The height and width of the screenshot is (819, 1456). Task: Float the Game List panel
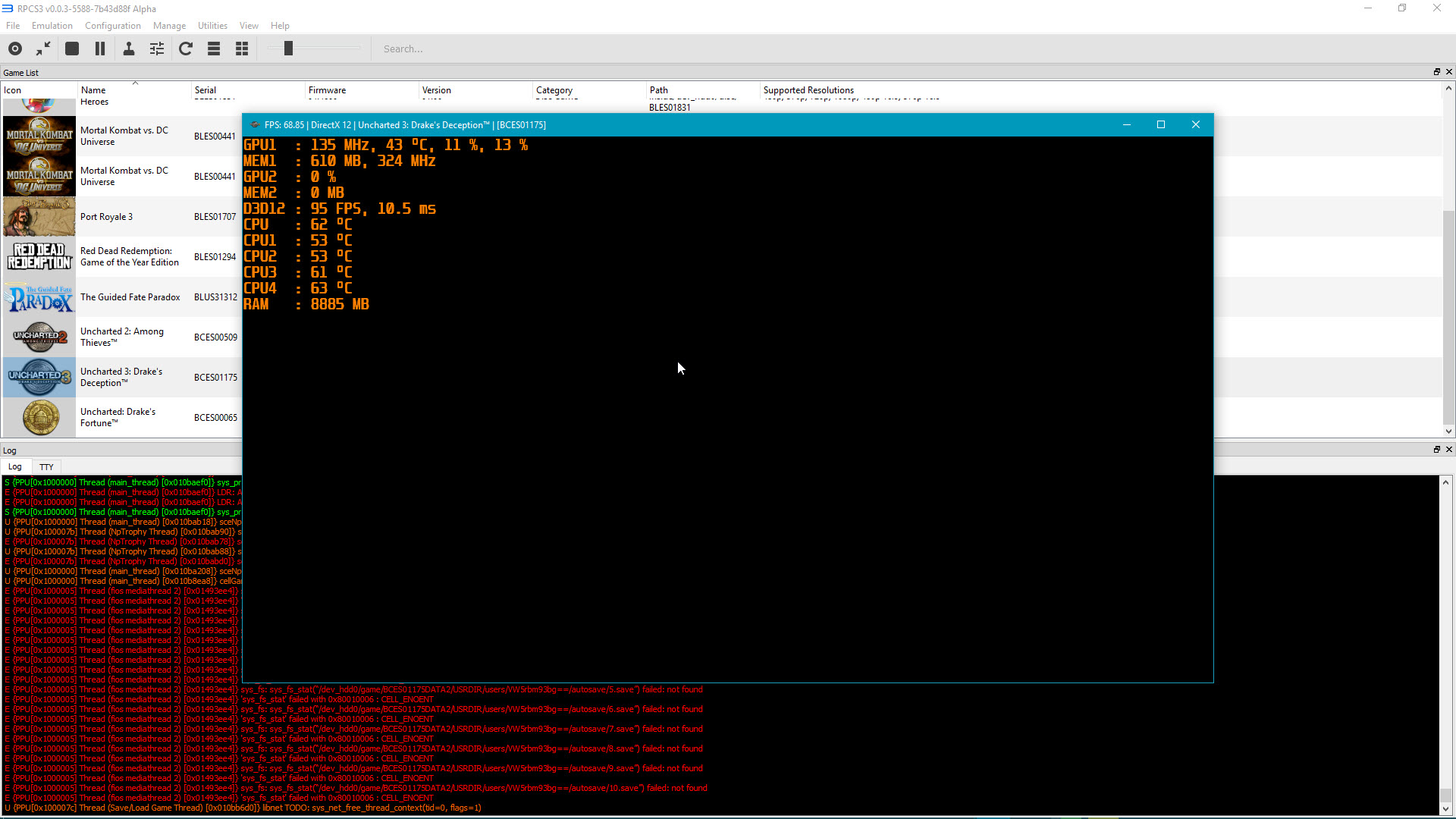[1436, 72]
